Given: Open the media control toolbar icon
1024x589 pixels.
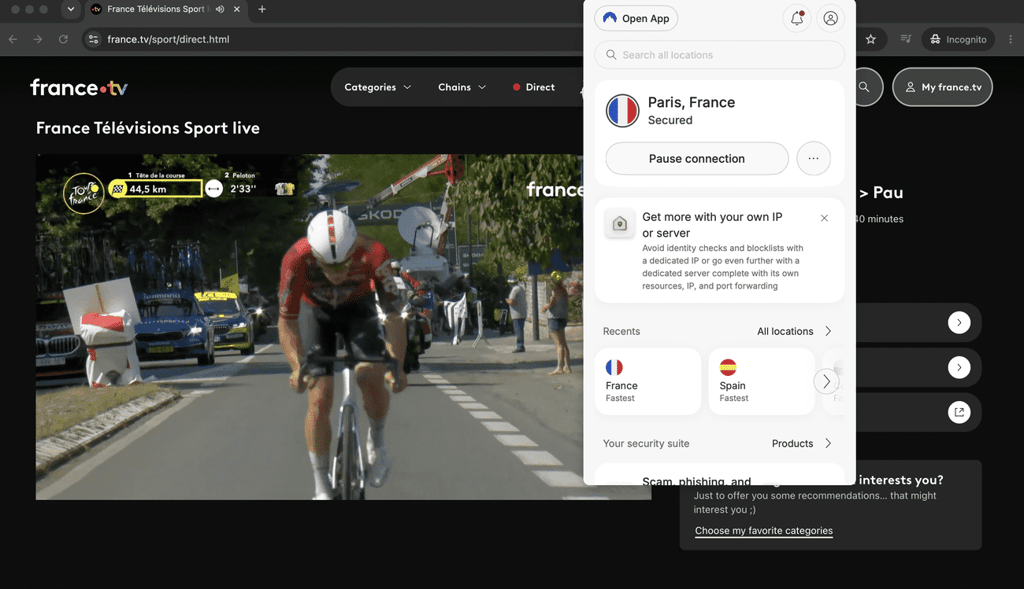Looking at the screenshot, I should (x=905, y=39).
